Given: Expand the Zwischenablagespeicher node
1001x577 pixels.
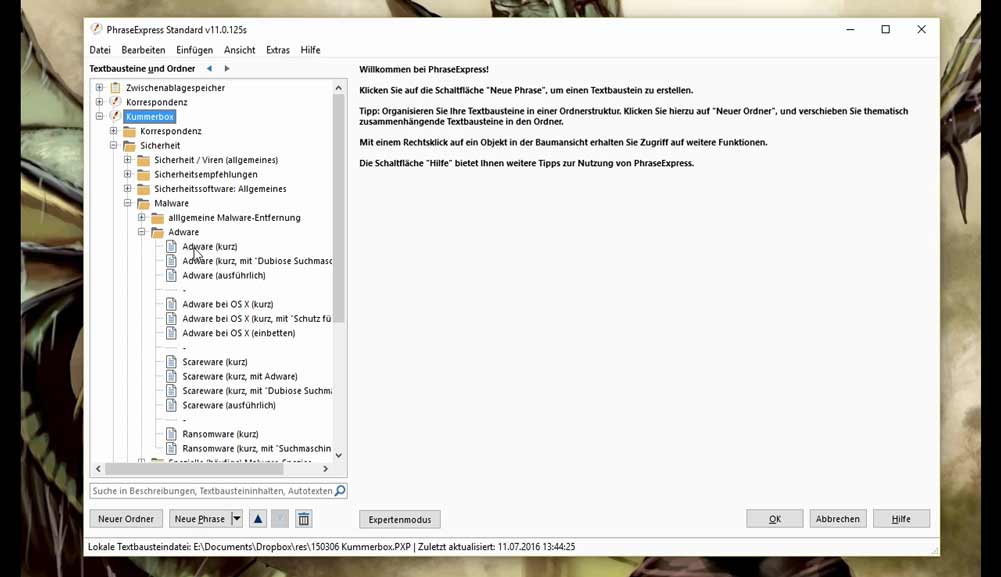Looking at the screenshot, I should click(100, 87).
